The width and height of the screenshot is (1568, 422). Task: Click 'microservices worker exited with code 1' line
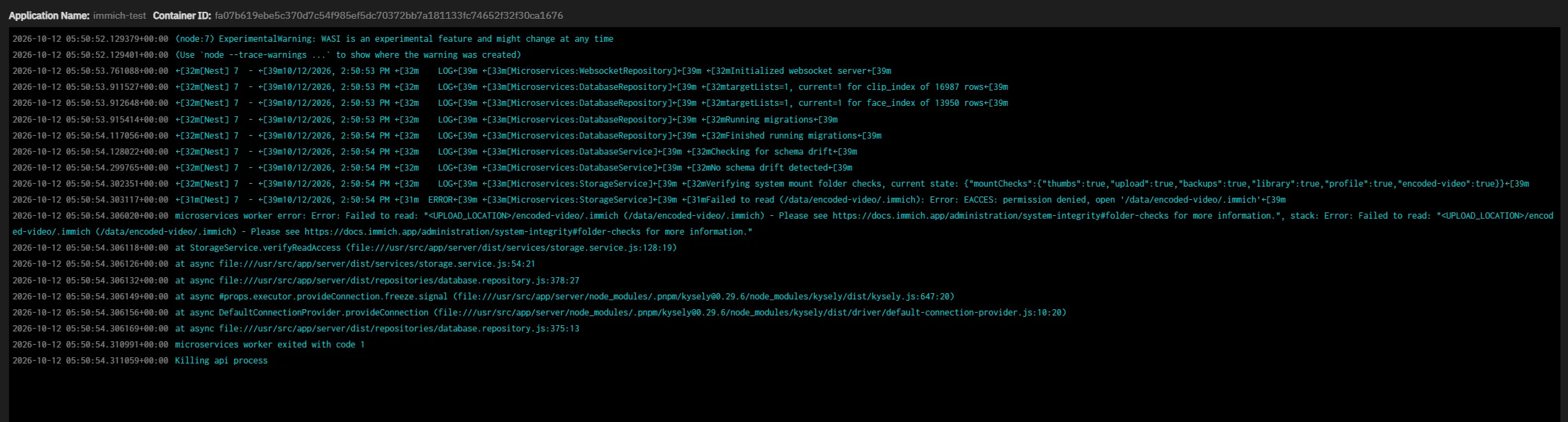(x=189, y=345)
